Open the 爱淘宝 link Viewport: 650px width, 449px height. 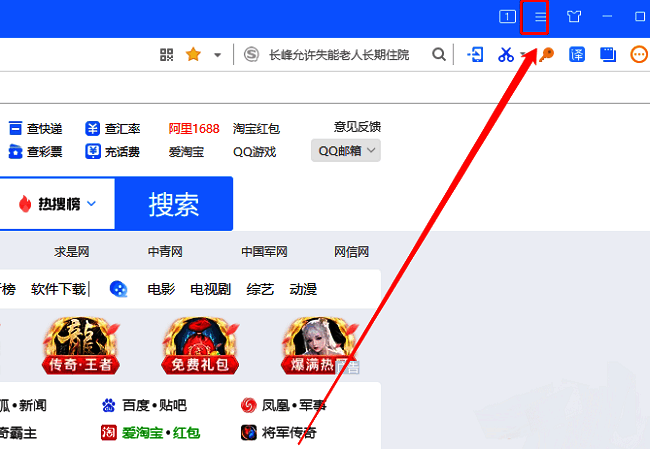186,152
